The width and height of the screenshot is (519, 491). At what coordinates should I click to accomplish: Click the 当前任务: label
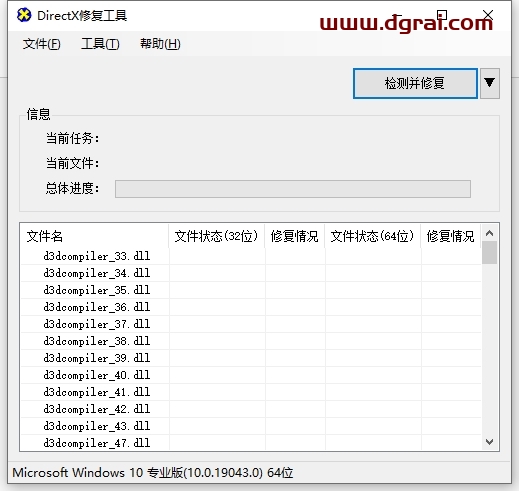72,138
